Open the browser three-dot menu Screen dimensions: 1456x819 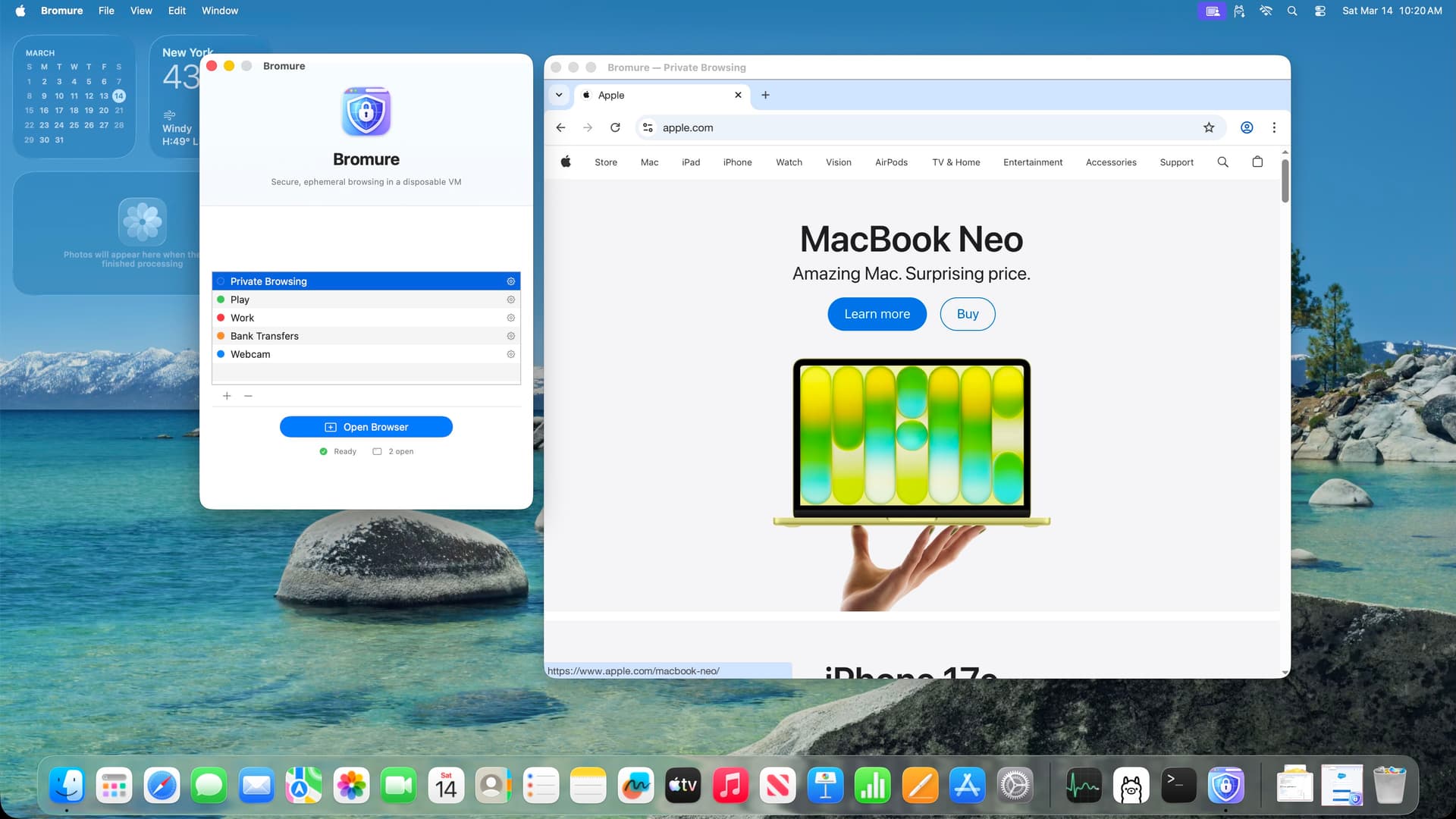point(1274,127)
